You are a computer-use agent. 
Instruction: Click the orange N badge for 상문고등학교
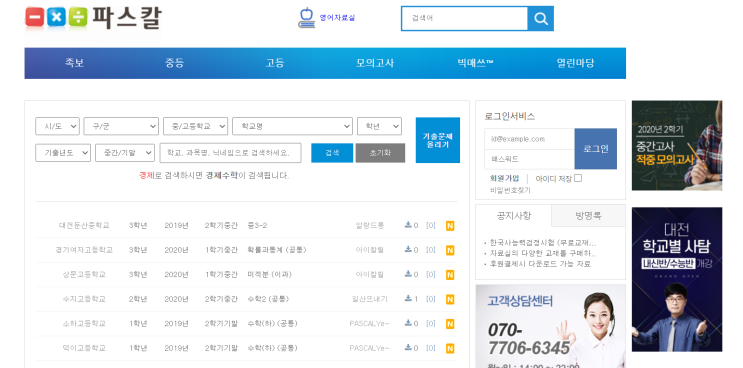450,275
